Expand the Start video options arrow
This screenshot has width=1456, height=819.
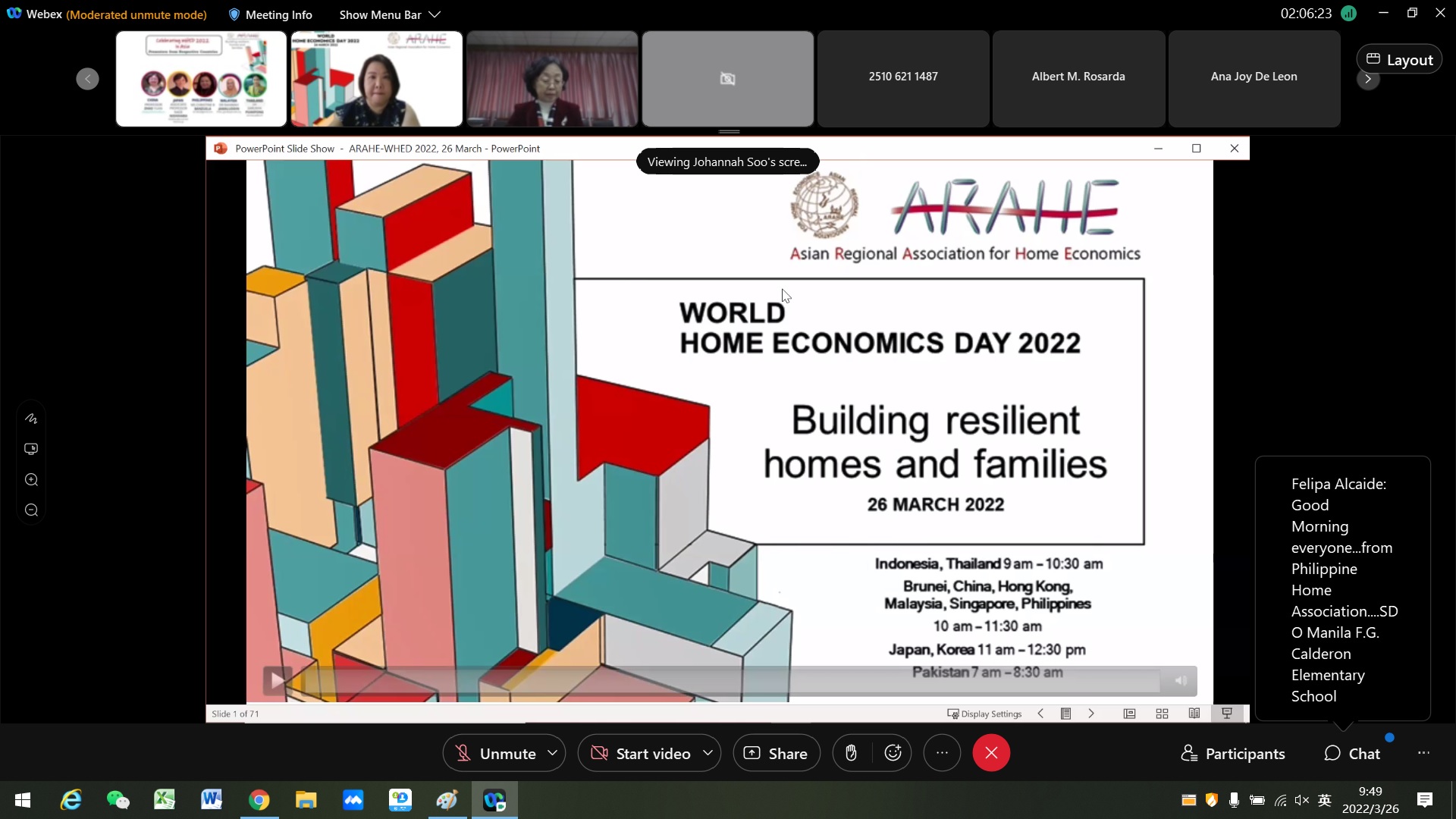708,753
